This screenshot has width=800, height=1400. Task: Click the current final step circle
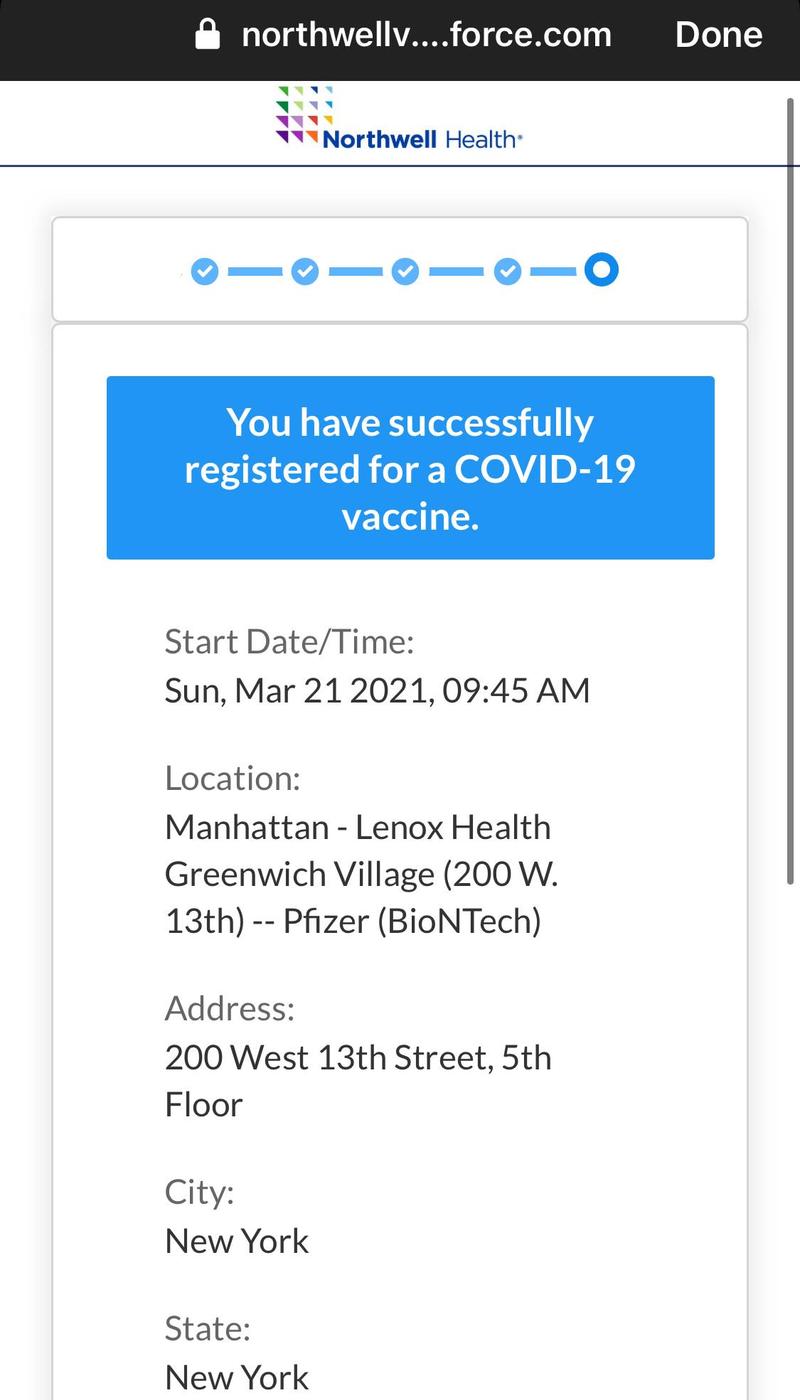(x=602, y=269)
